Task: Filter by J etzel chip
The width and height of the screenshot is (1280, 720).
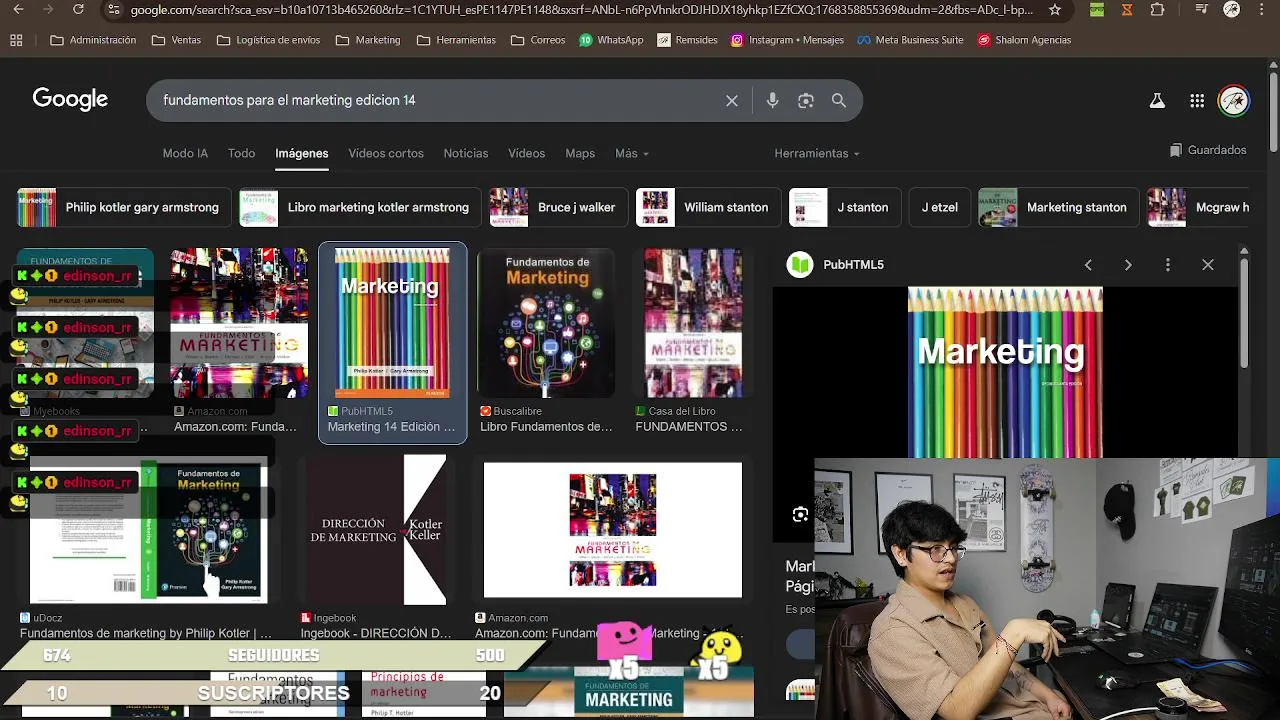Action: coord(940,207)
